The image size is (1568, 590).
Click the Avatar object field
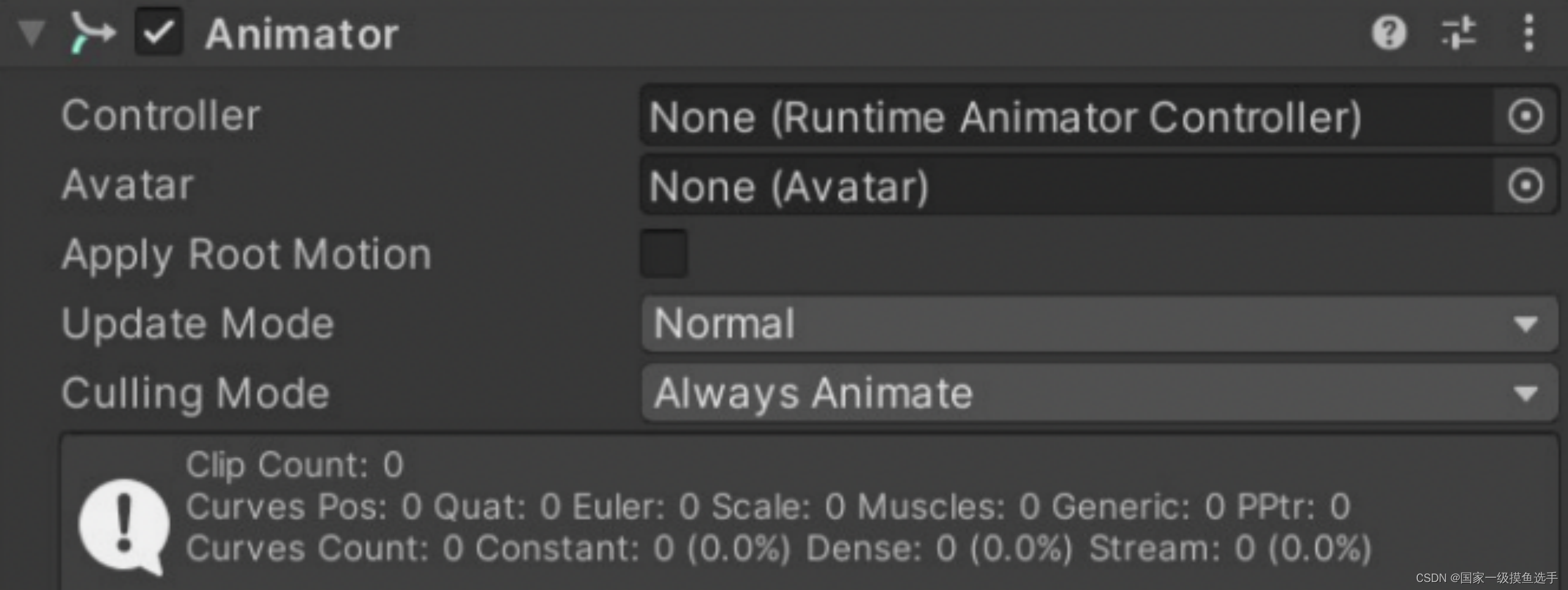coord(1066,186)
